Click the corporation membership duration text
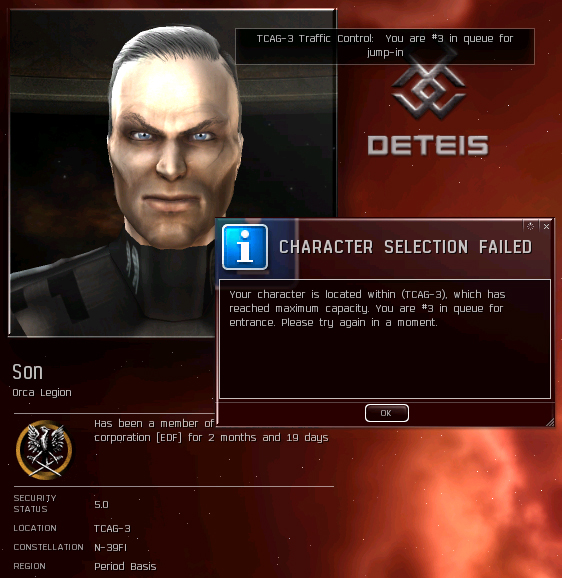 click(x=211, y=431)
